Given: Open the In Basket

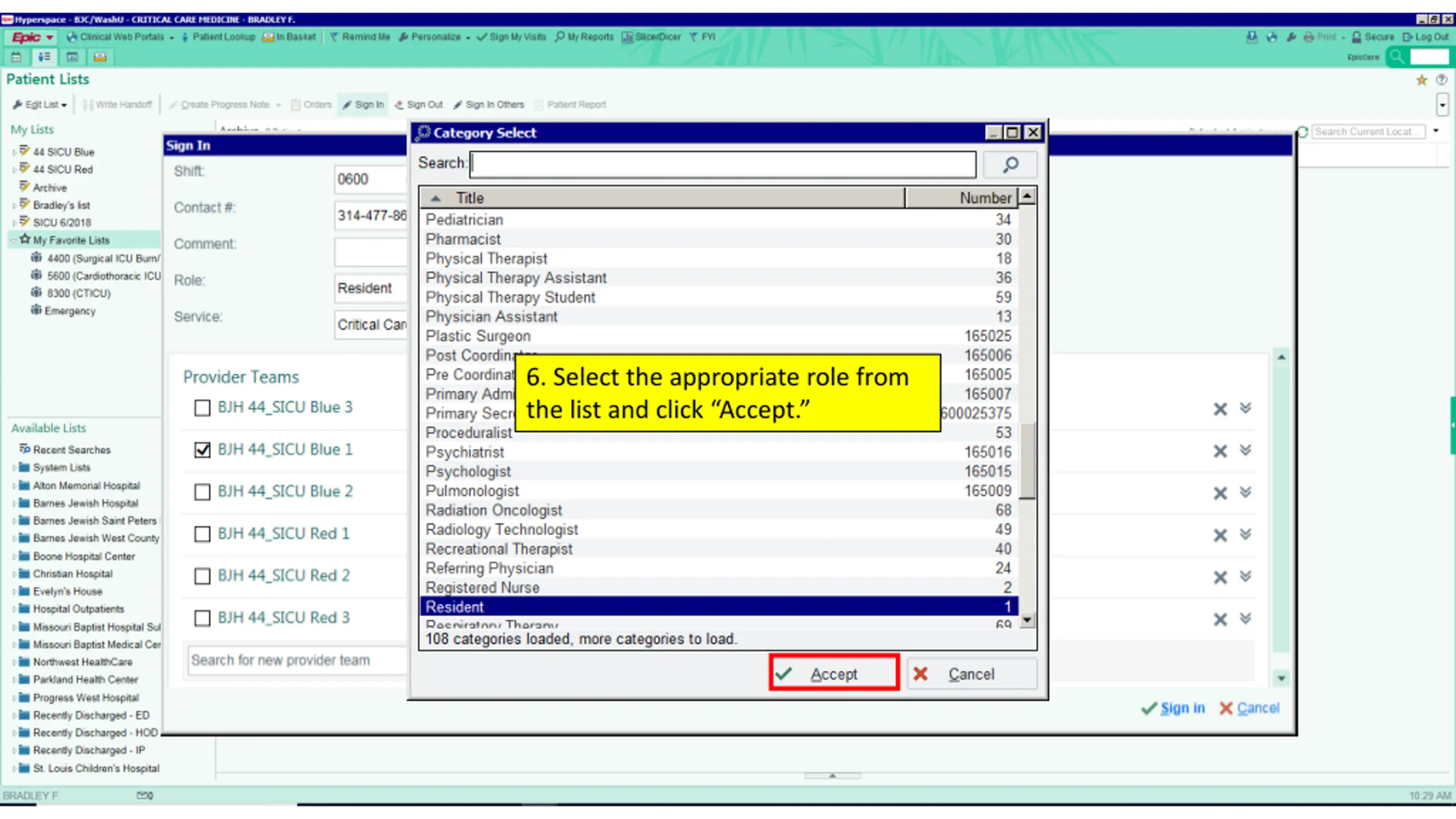Looking at the screenshot, I should point(289,37).
